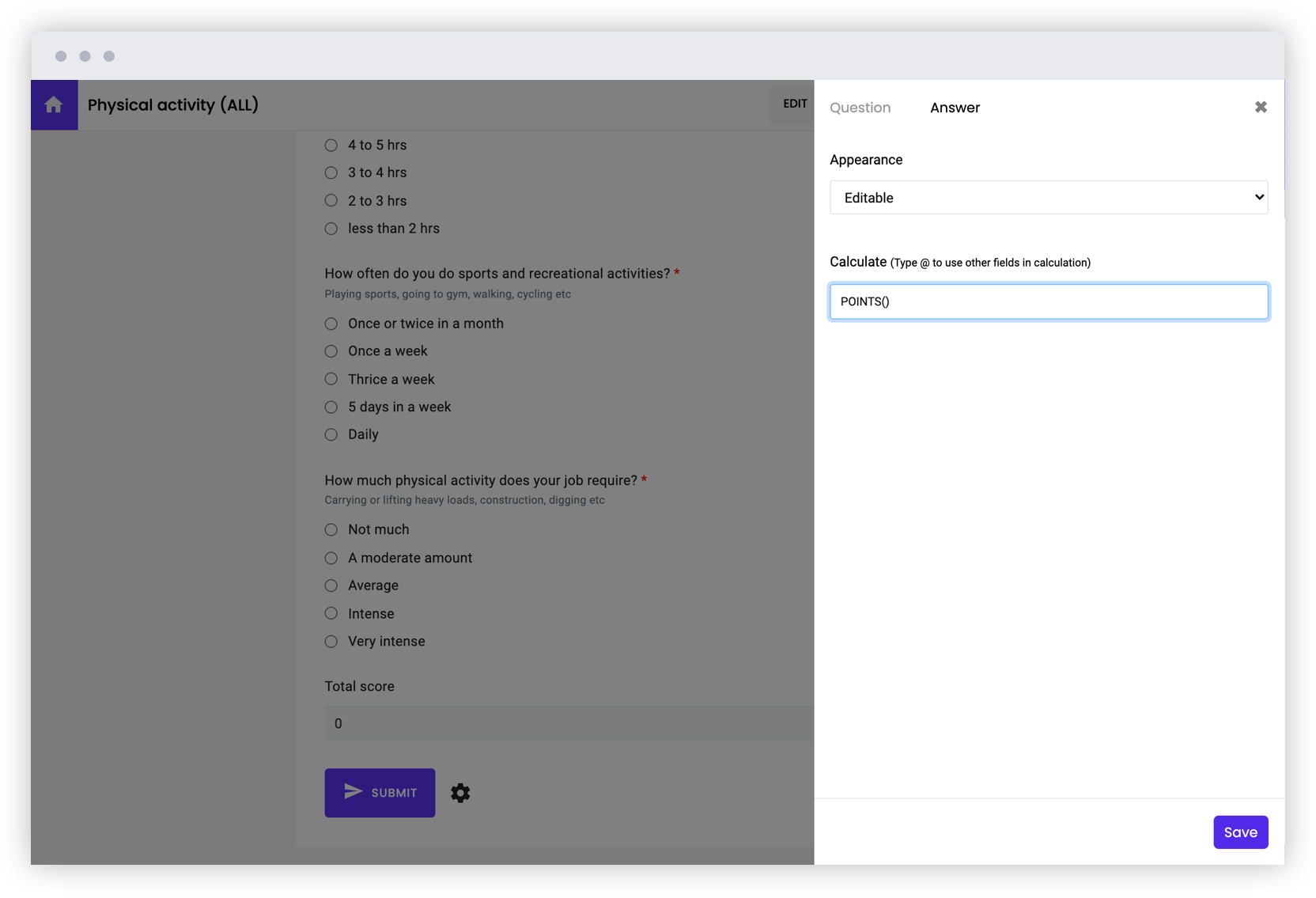Click the home icon in the top bar
Screen dimensions: 1316x898
[x=54, y=104]
